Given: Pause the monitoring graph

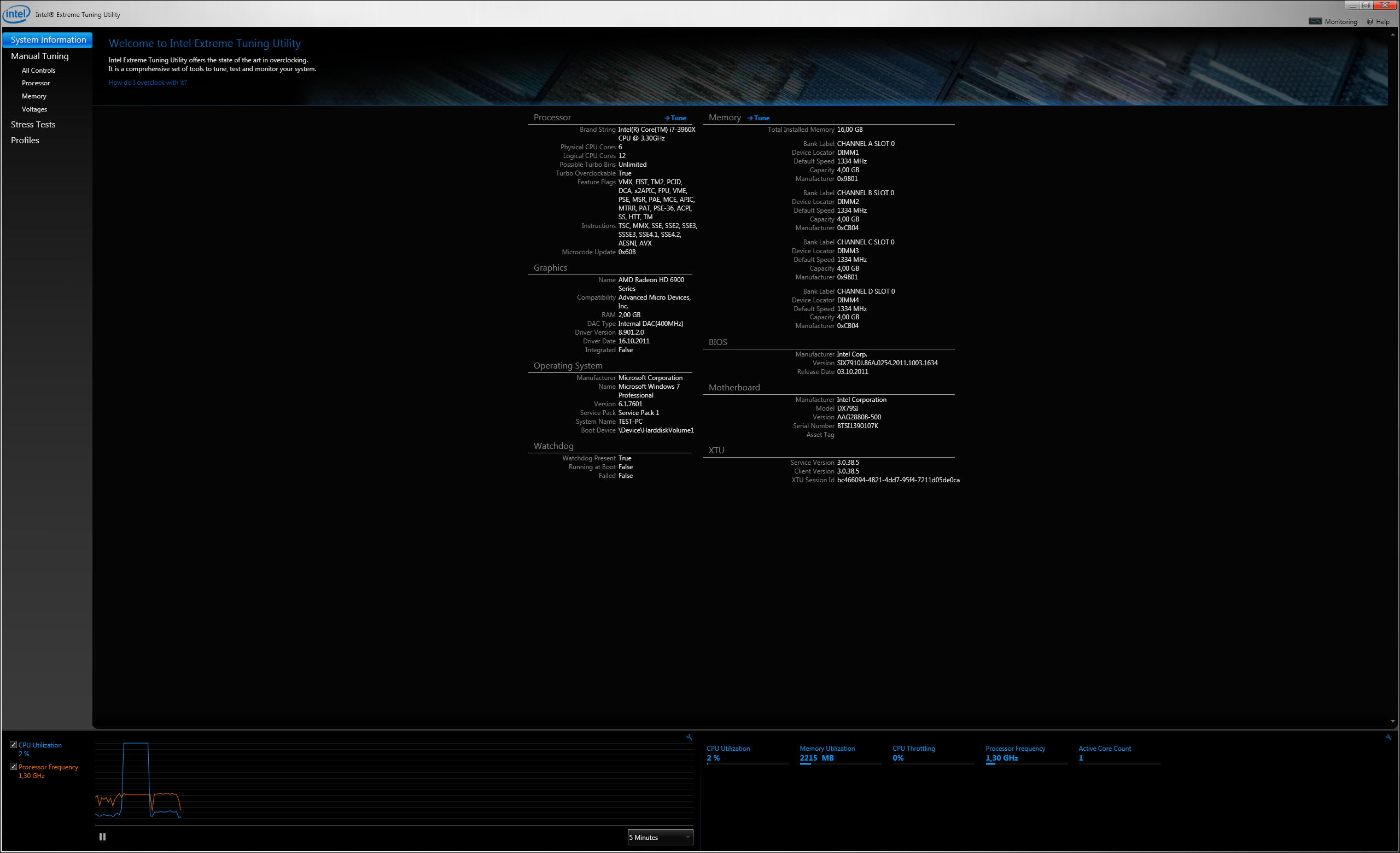Looking at the screenshot, I should [102, 837].
